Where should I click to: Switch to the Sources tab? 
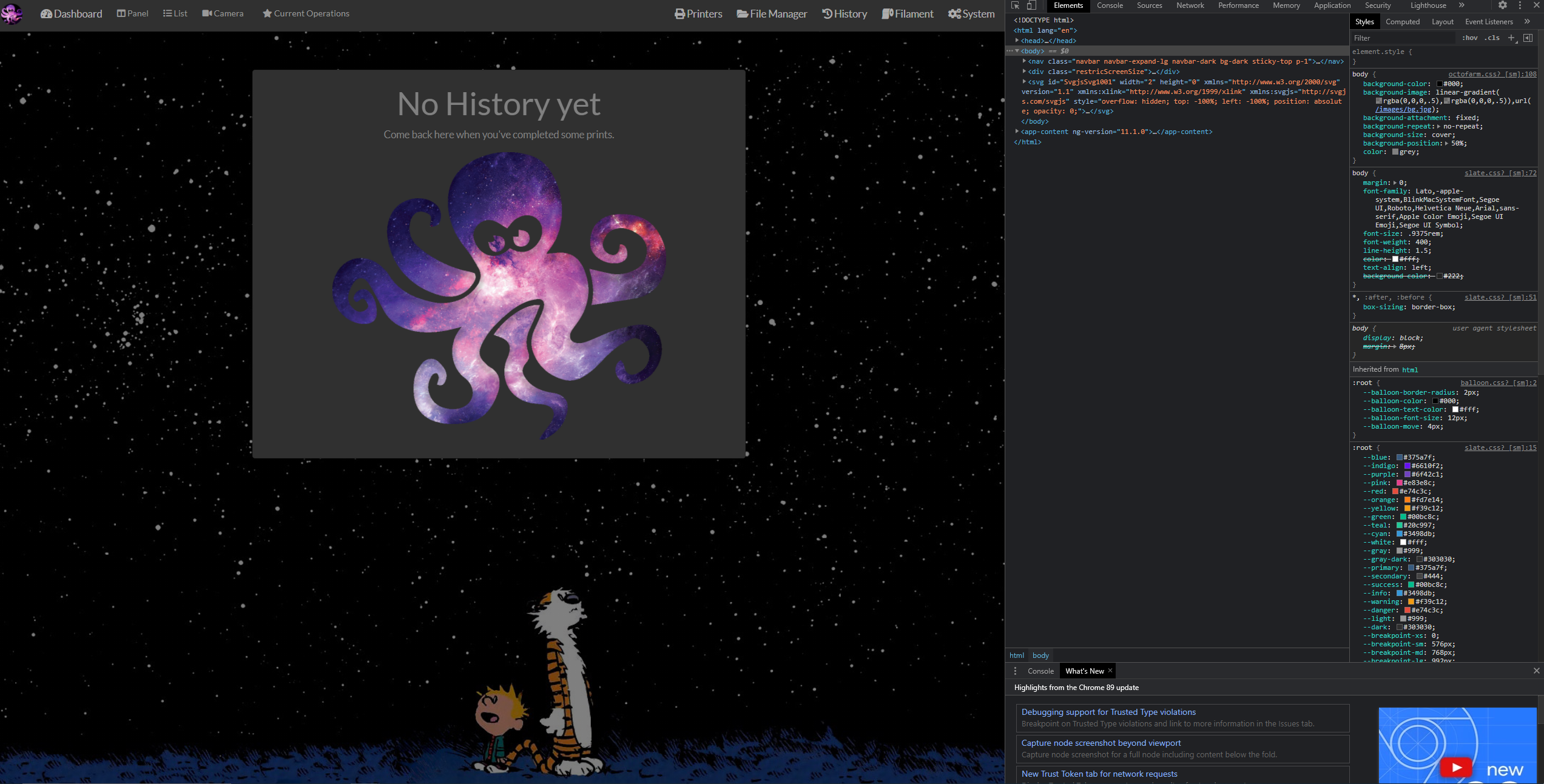pos(1149,5)
